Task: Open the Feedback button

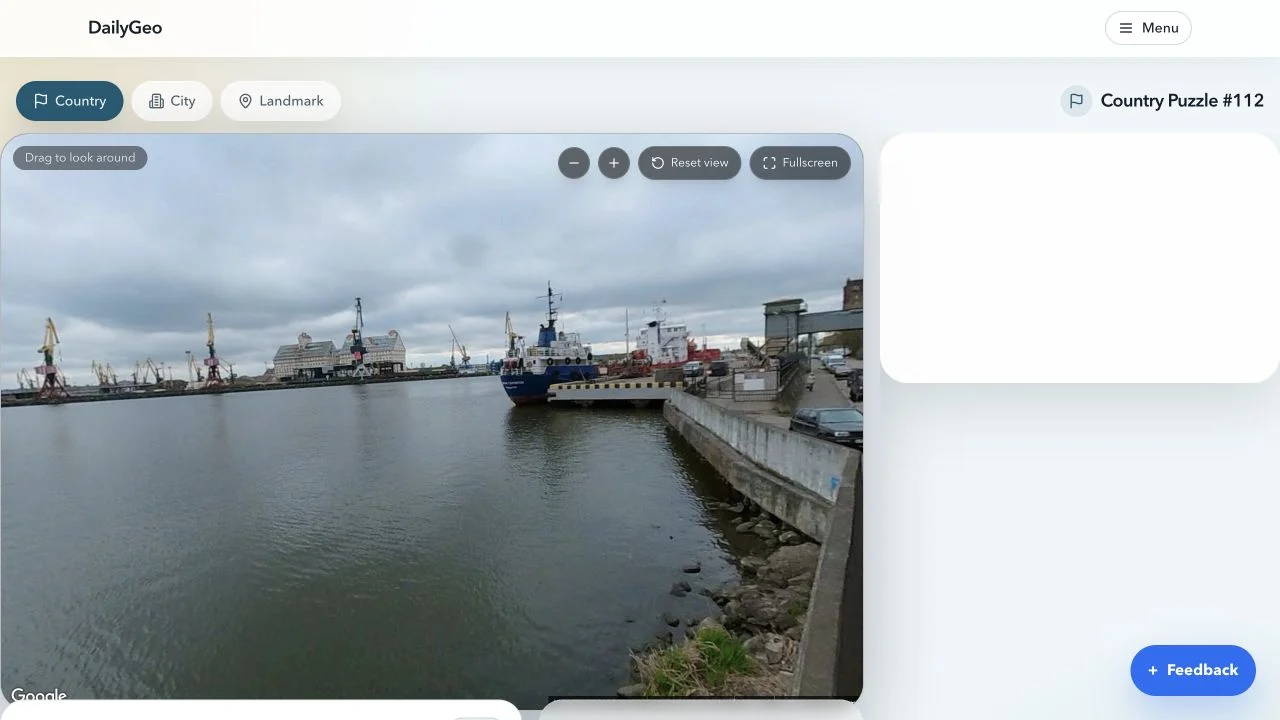Action: [x=1193, y=670]
